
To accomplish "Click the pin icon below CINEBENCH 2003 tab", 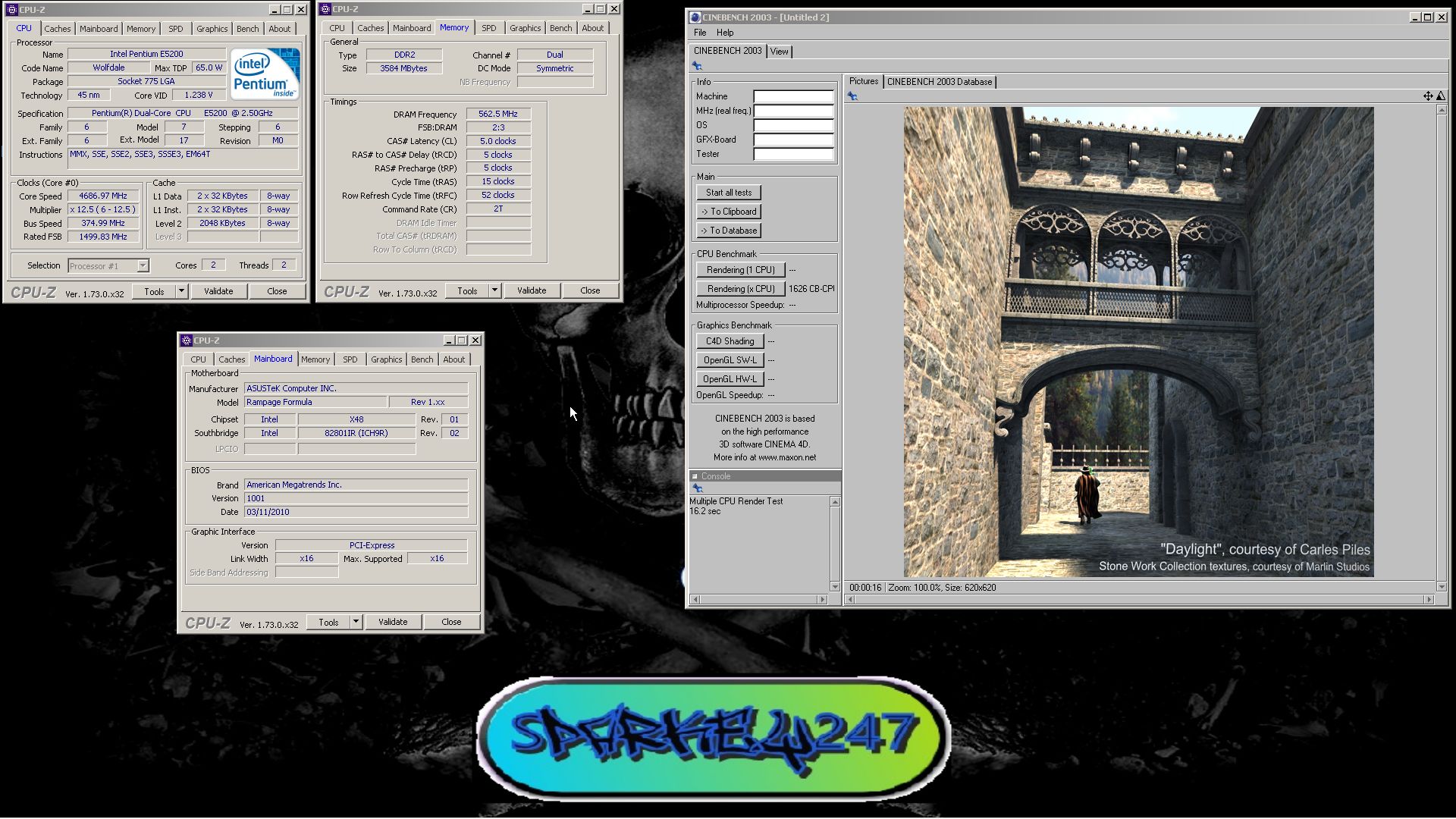I will [697, 66].
